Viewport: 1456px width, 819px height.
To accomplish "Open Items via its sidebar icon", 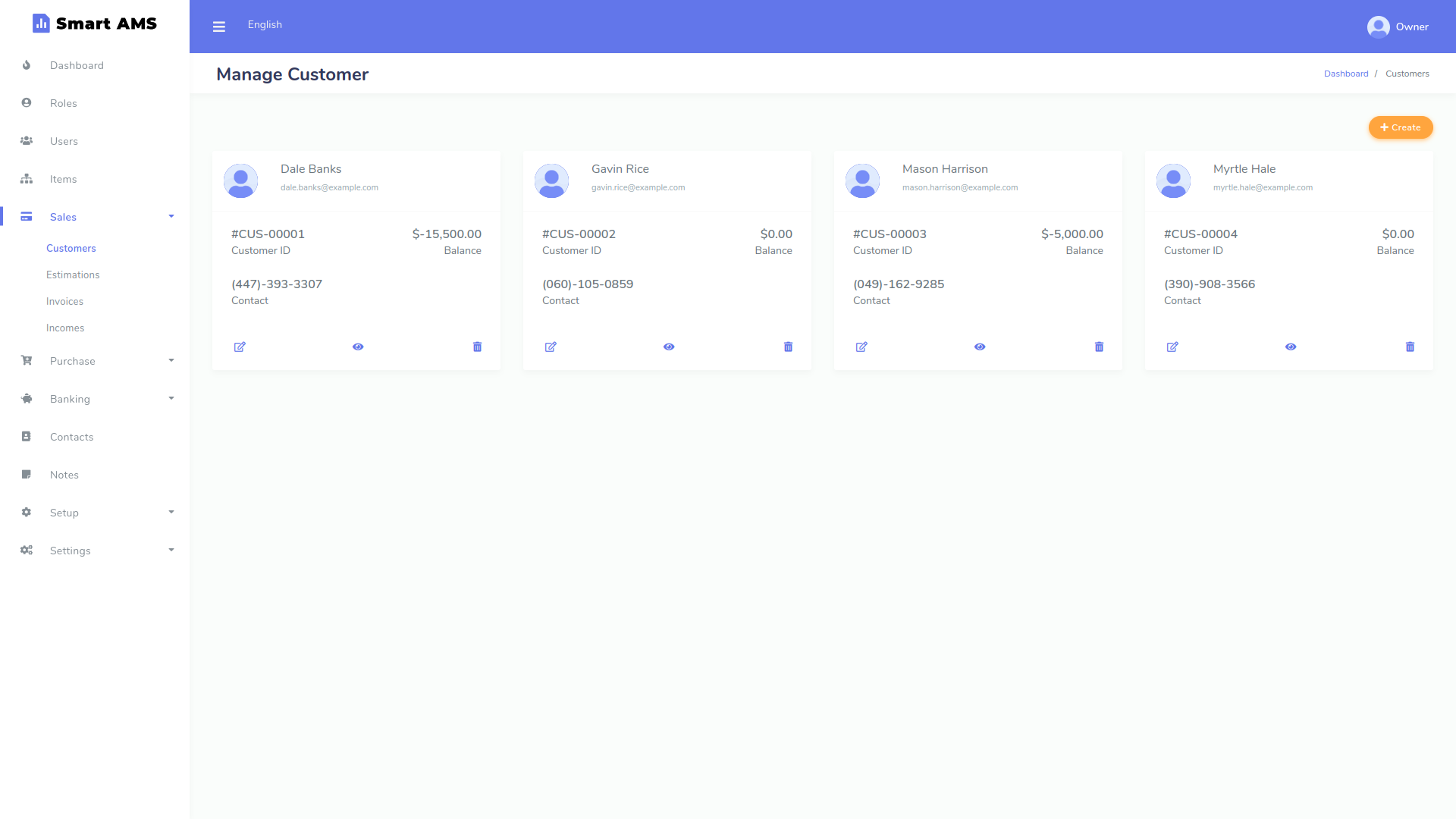I will coord(26,179).
